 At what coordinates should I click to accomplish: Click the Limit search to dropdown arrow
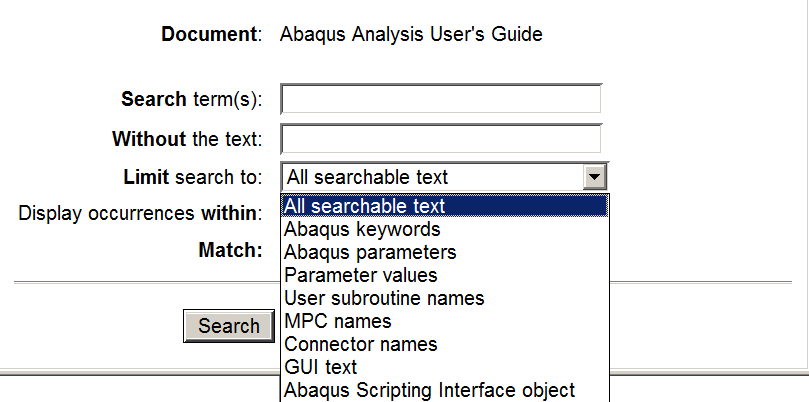(x=595, y=178)
